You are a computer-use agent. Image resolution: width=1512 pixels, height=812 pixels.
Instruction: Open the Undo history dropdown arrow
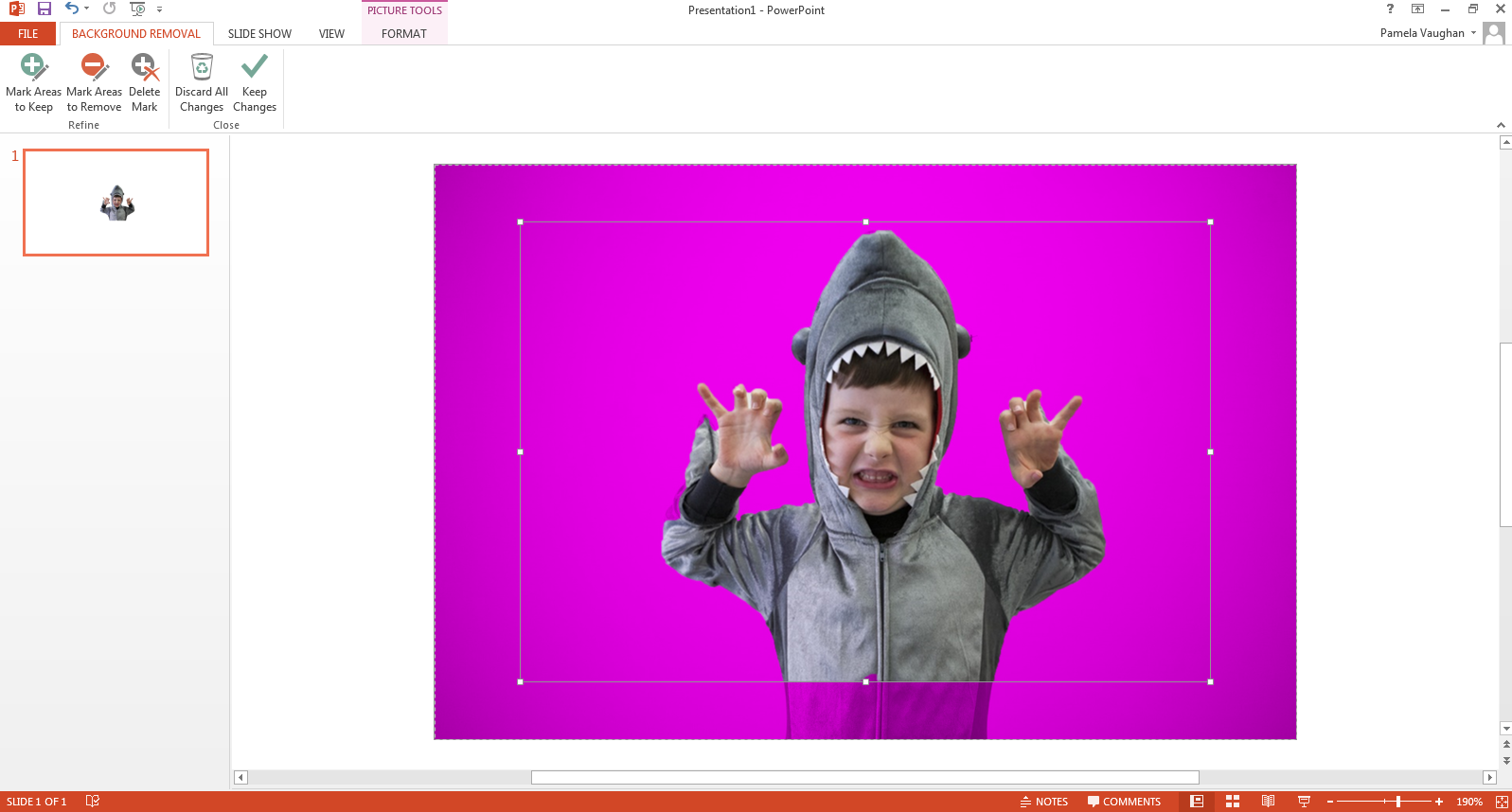point(87,9)
